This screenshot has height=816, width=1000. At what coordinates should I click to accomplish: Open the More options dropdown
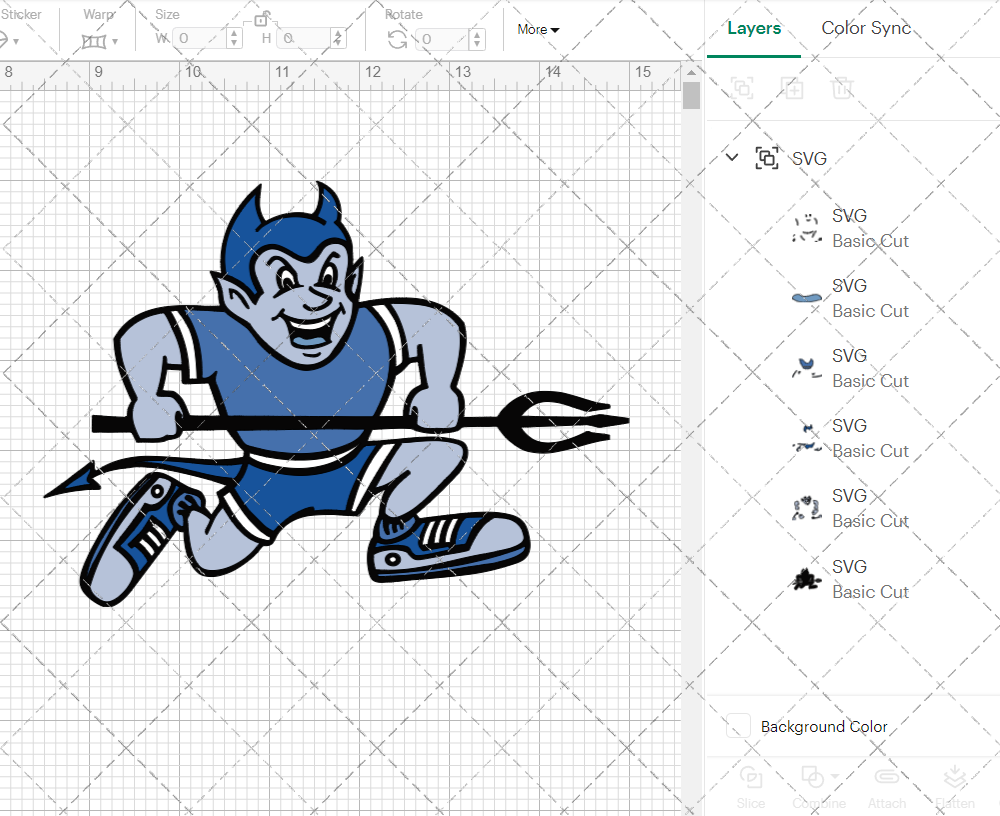[x=537, y=30]
